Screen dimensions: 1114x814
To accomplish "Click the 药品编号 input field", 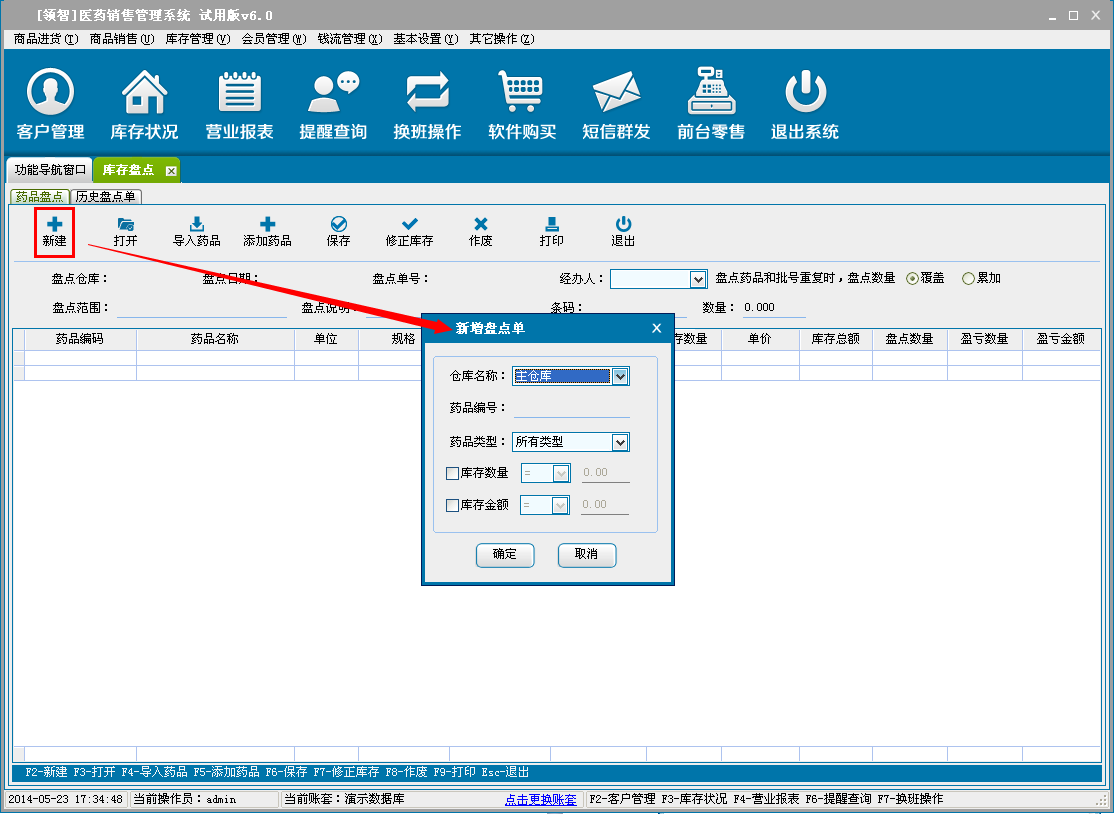I will pos(571,408).
